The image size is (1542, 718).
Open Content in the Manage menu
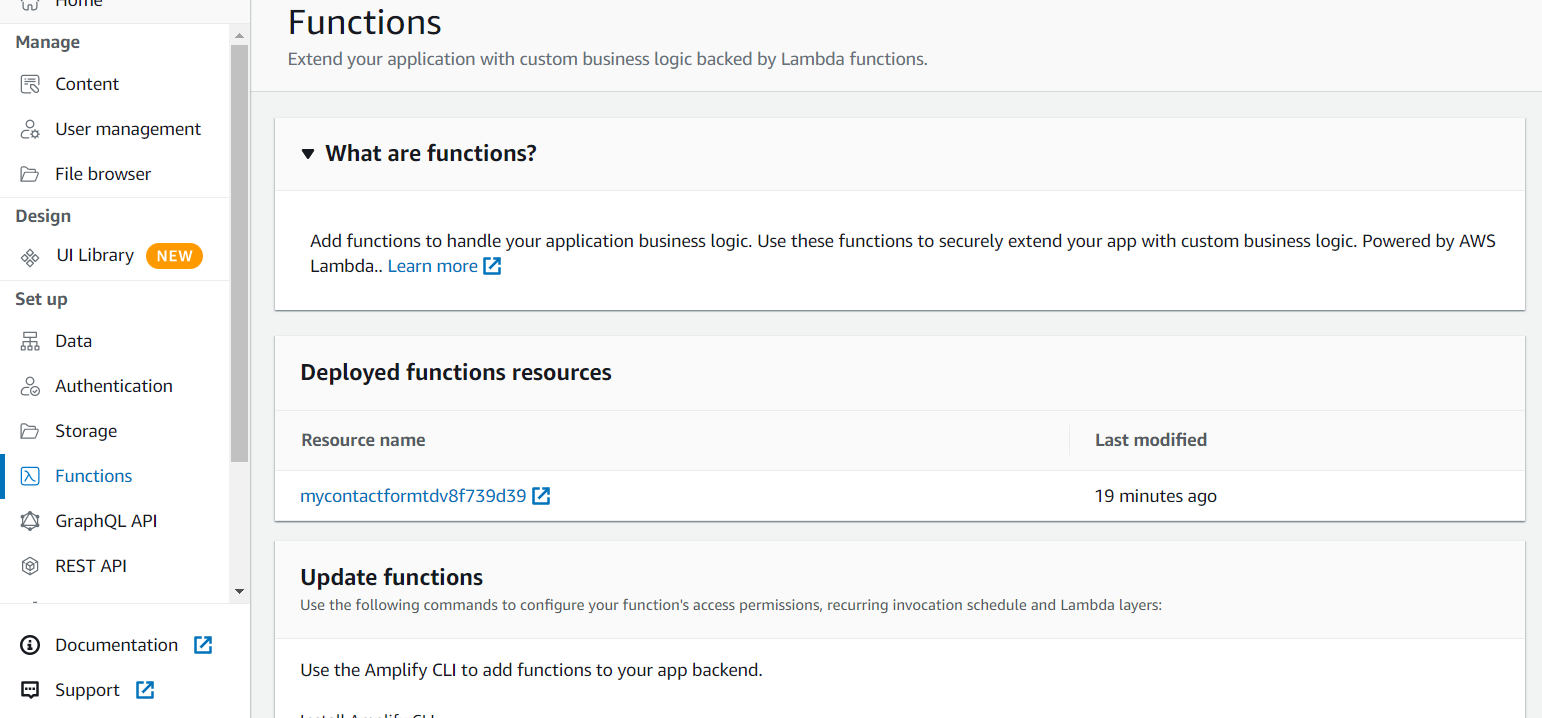87,84
